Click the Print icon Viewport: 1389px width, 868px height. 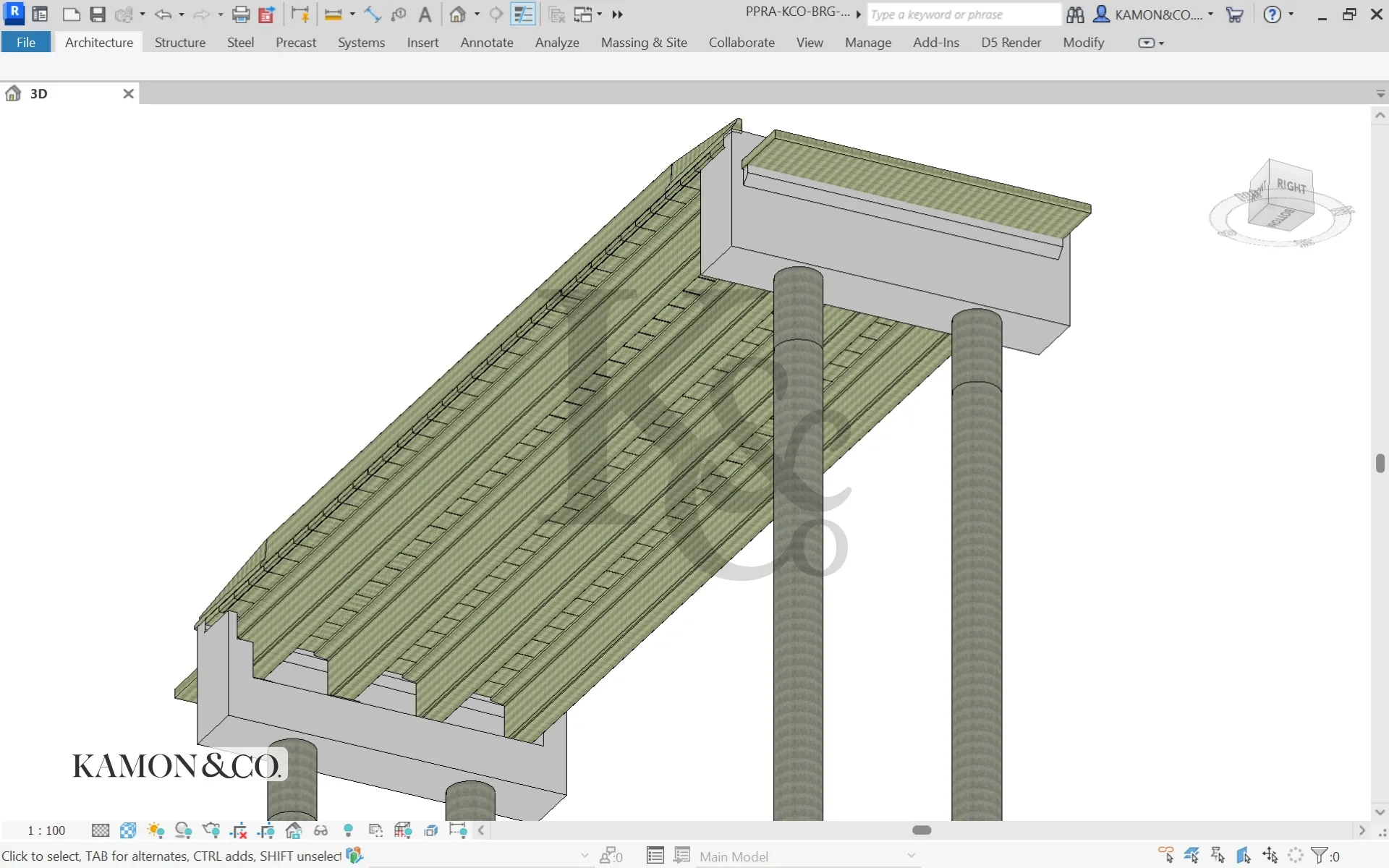241,14
